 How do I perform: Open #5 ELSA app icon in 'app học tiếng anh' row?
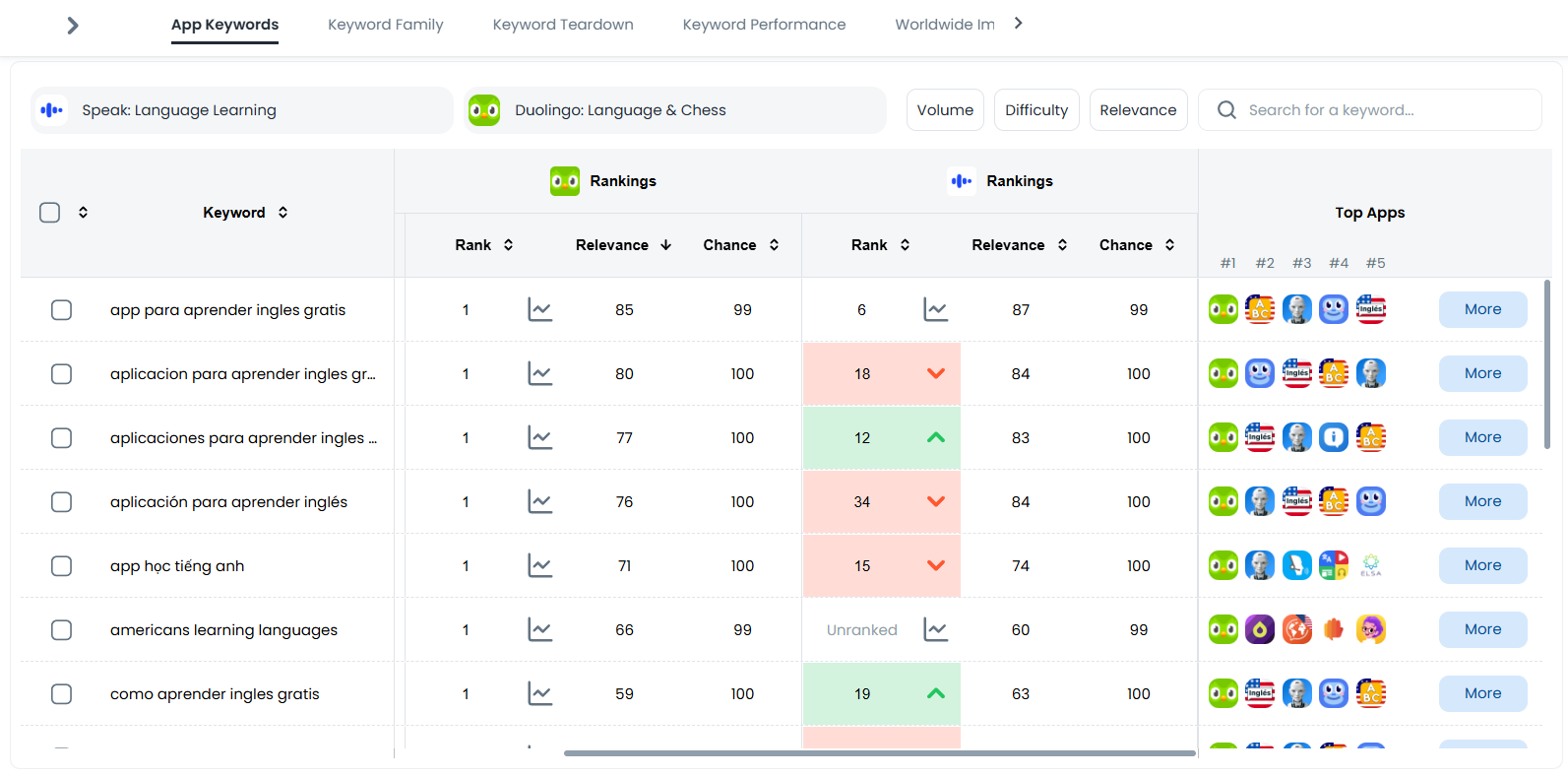(1371, 565)
